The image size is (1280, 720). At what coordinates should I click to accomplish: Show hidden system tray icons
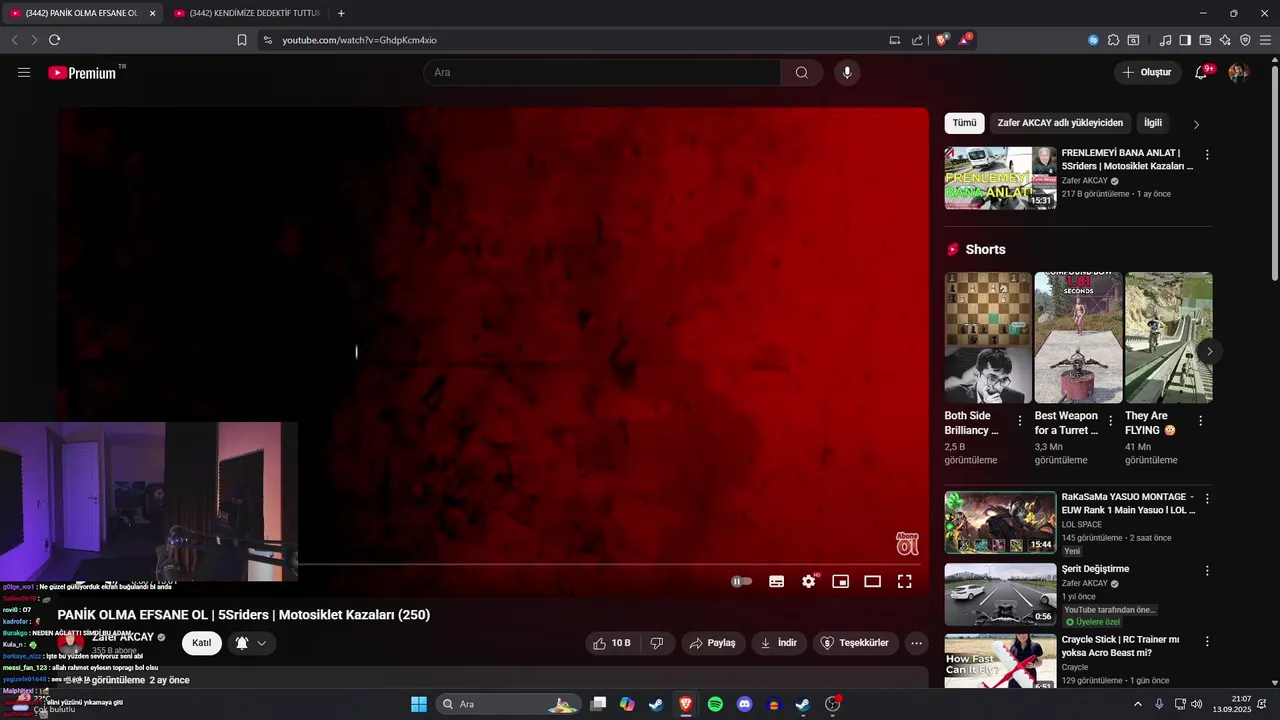(1137, 704)
